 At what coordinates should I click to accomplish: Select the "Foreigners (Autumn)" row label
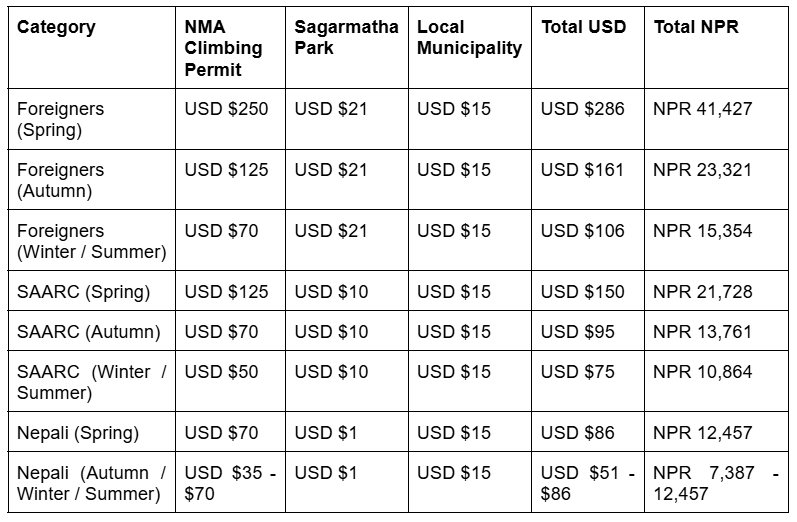click(61, 180)
